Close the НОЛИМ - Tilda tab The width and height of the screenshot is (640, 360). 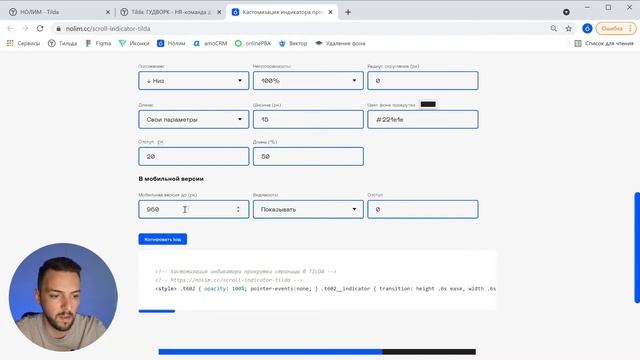click(108, 12)
